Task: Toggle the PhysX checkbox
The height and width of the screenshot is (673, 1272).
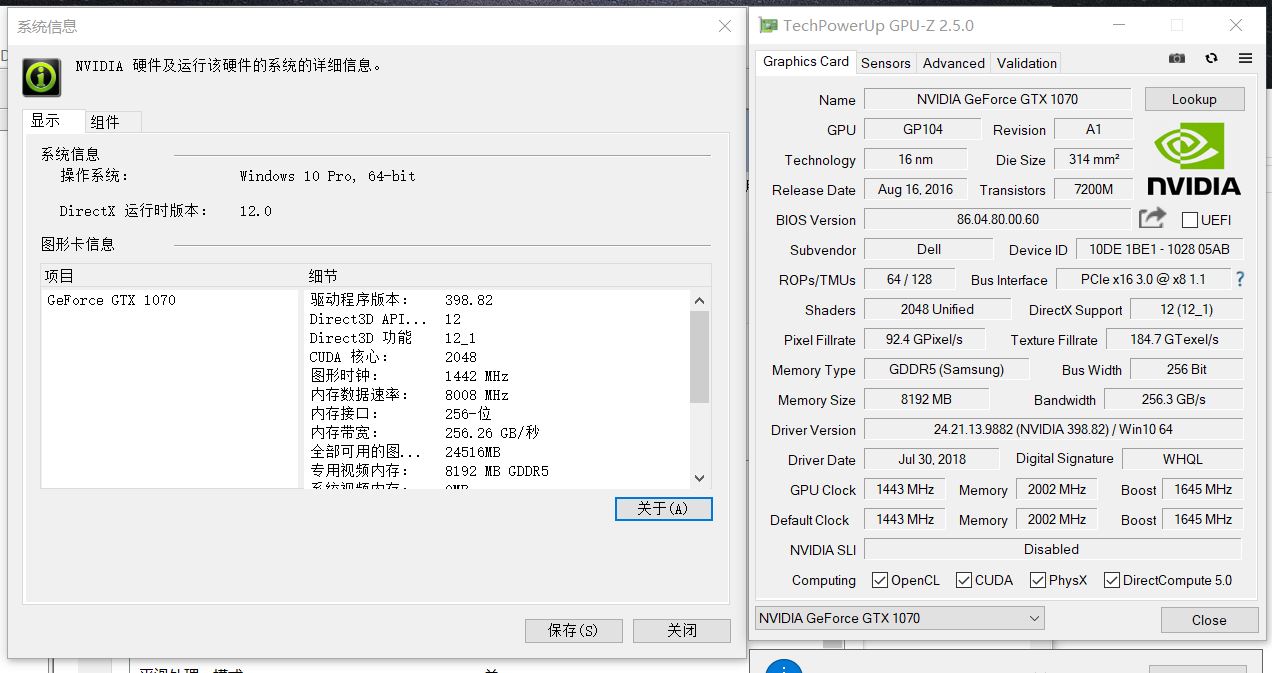Action: coord(1038,580)
